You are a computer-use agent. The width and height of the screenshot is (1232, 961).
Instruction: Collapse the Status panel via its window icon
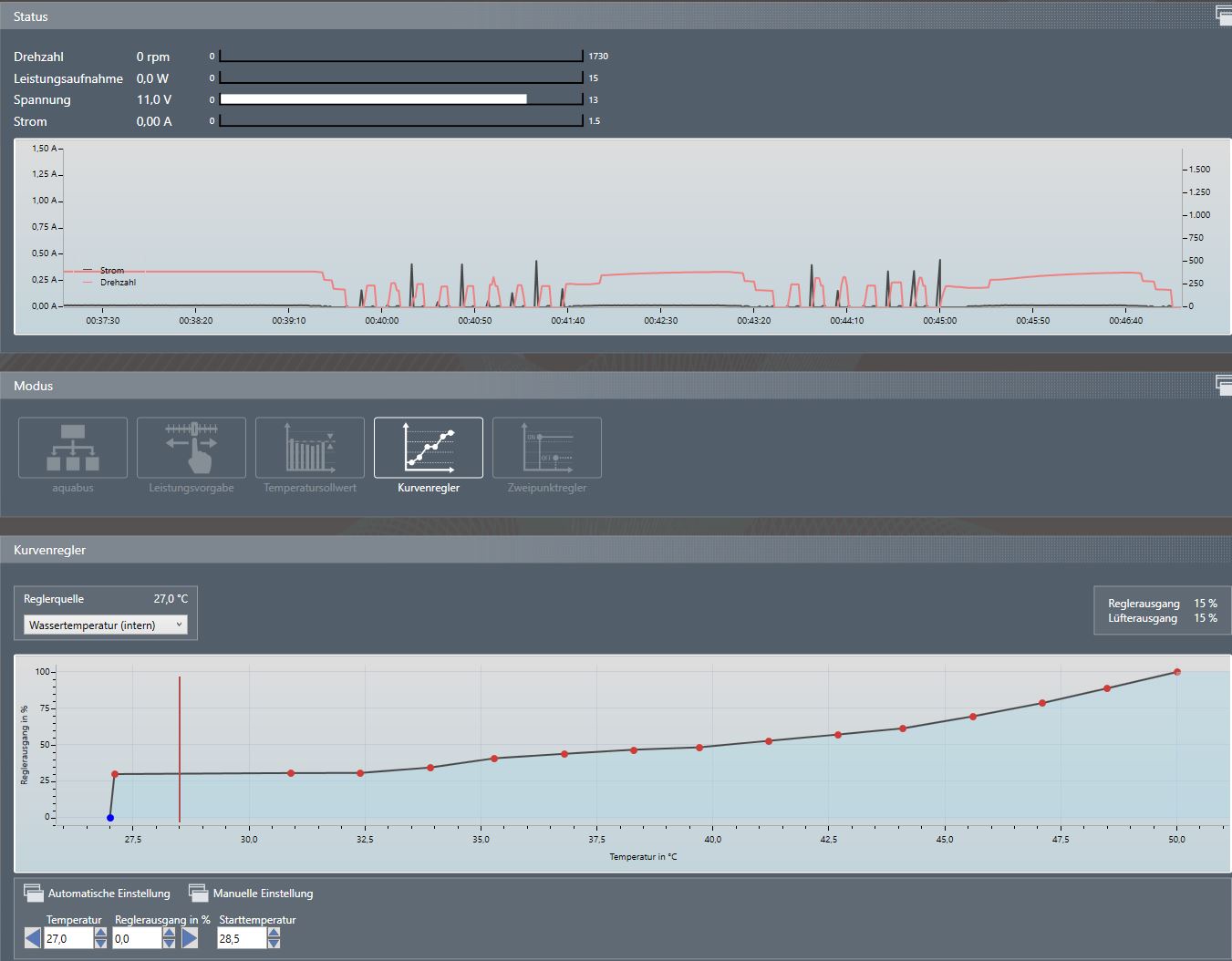point(1224,15)
